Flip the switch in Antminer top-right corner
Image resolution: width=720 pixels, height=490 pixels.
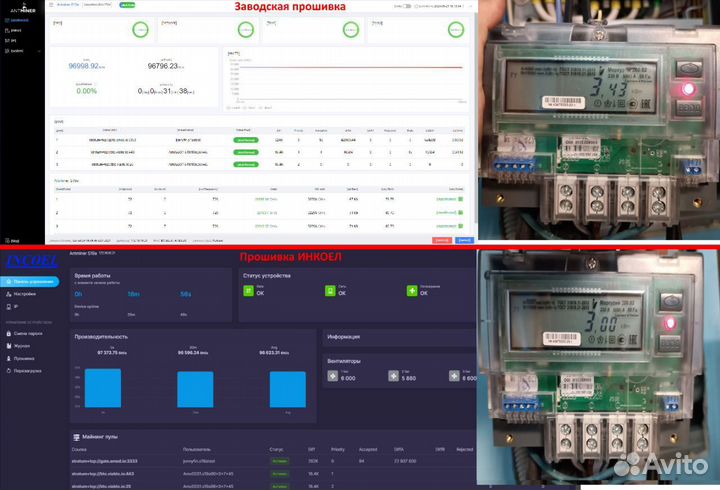point(406,6)
